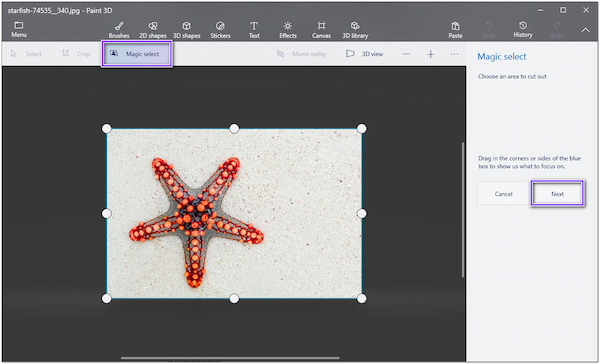
Task: Open the Canvas settings
Action: 321,30
